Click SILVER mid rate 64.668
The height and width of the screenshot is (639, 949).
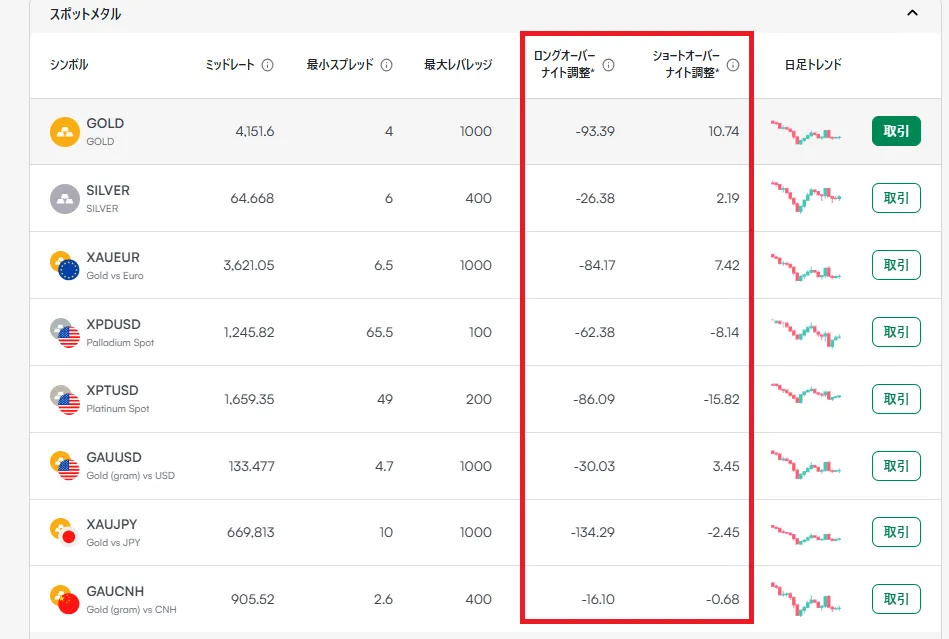pos(252,198)
